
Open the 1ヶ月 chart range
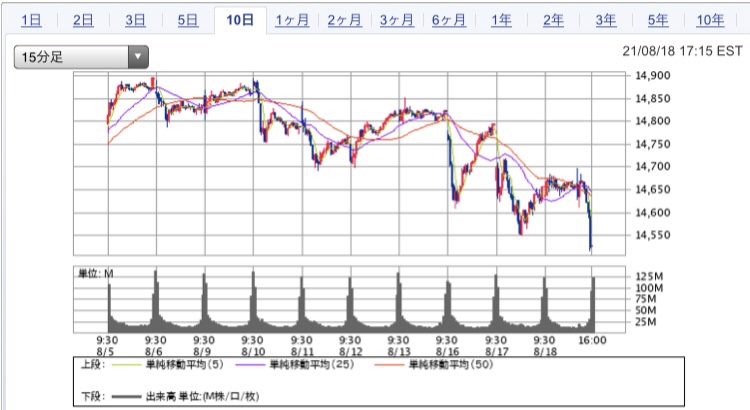(292, 20)
